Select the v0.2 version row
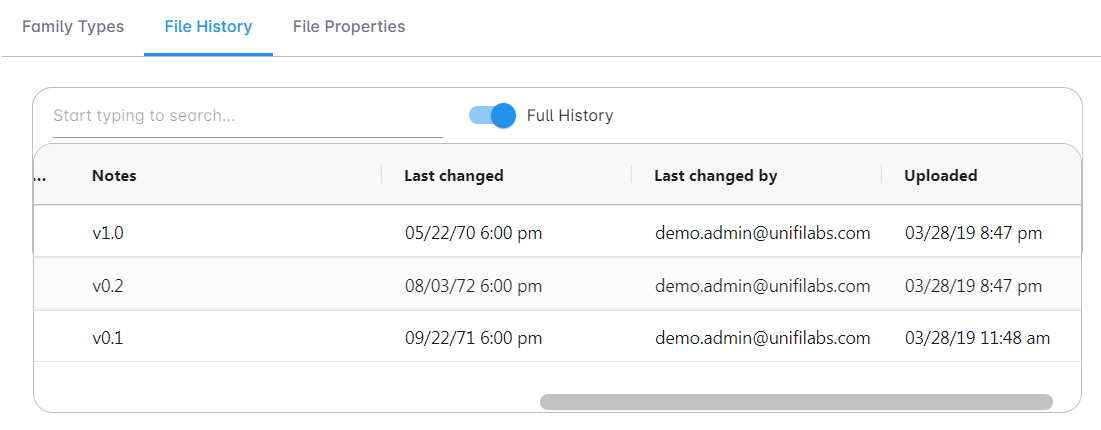This screenshot has height=430, width=1101. [x=107, y=286]
